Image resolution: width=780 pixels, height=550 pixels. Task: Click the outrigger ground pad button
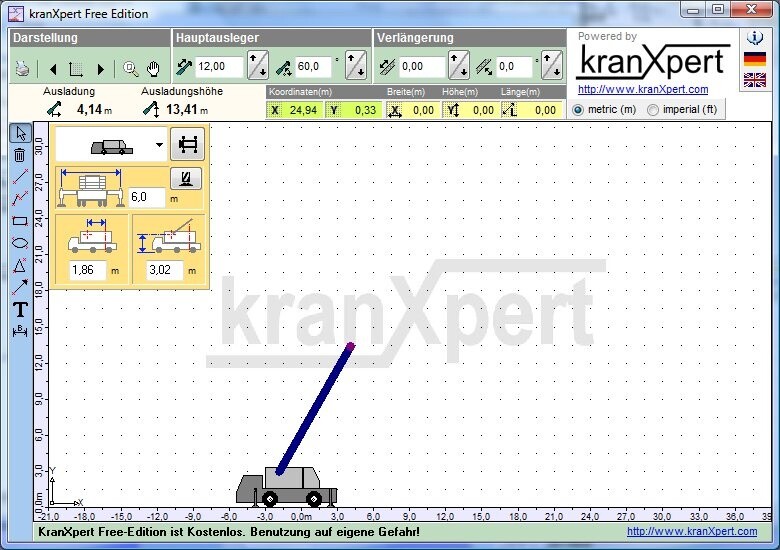pos(186,178)
